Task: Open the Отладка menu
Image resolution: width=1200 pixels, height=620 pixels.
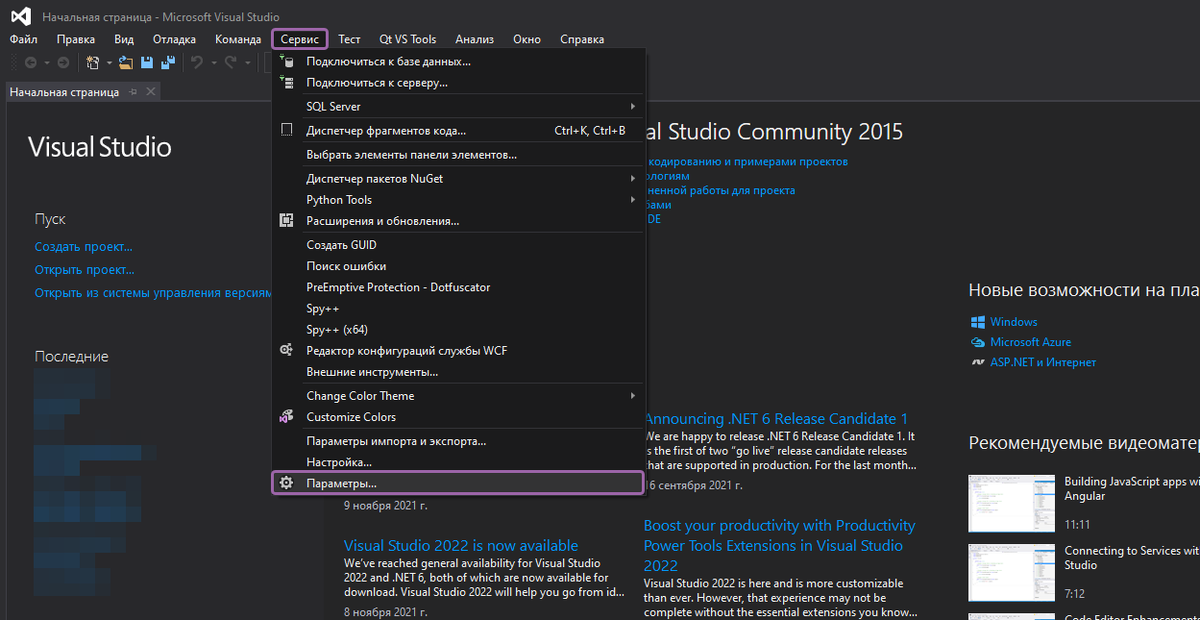Action: (174, 39)
